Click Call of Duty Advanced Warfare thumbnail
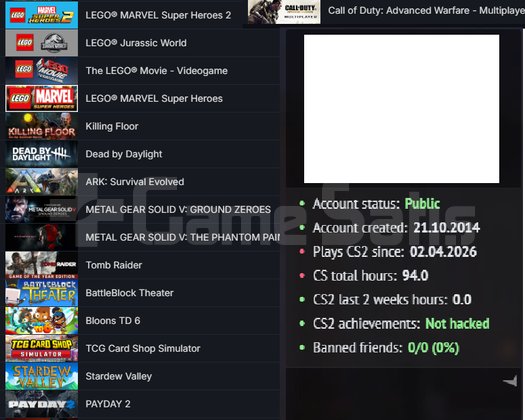This screenshot has height=420, width=525. coord(284,12)
